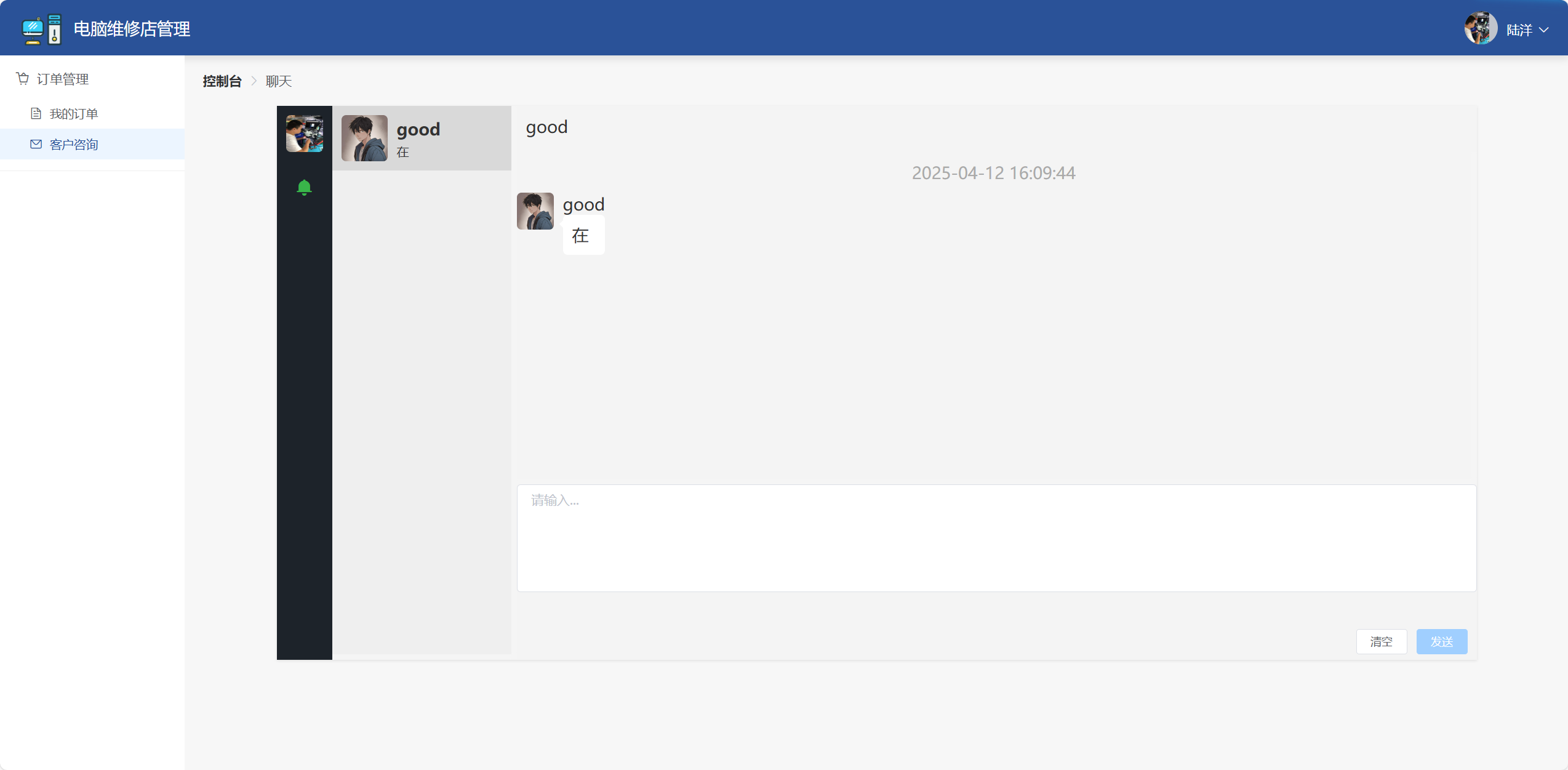Click the 发送 send button
This screenshot has height=770, width=1568.
1442,641
